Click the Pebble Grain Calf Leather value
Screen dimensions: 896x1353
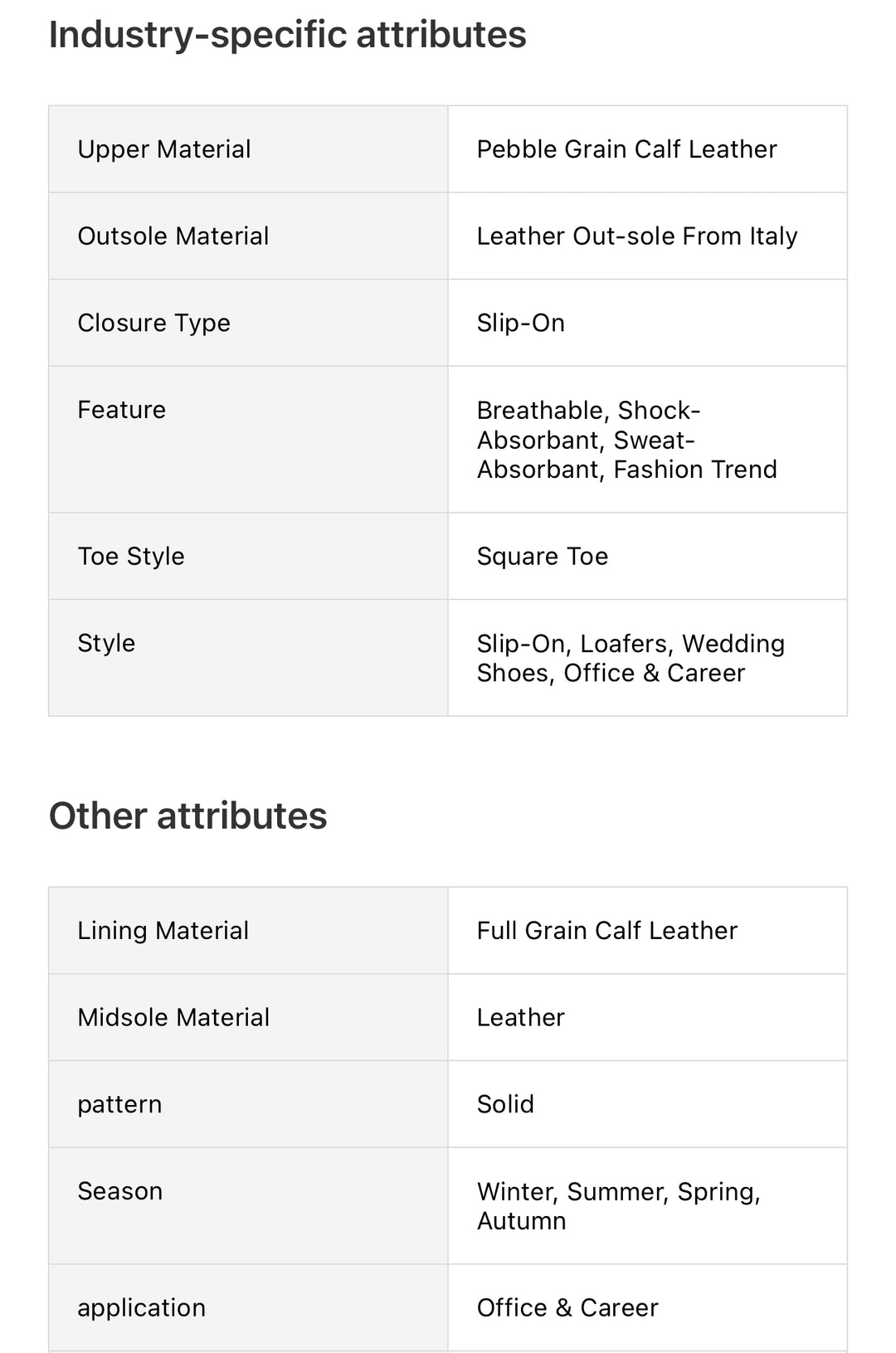tap(626, 149)
